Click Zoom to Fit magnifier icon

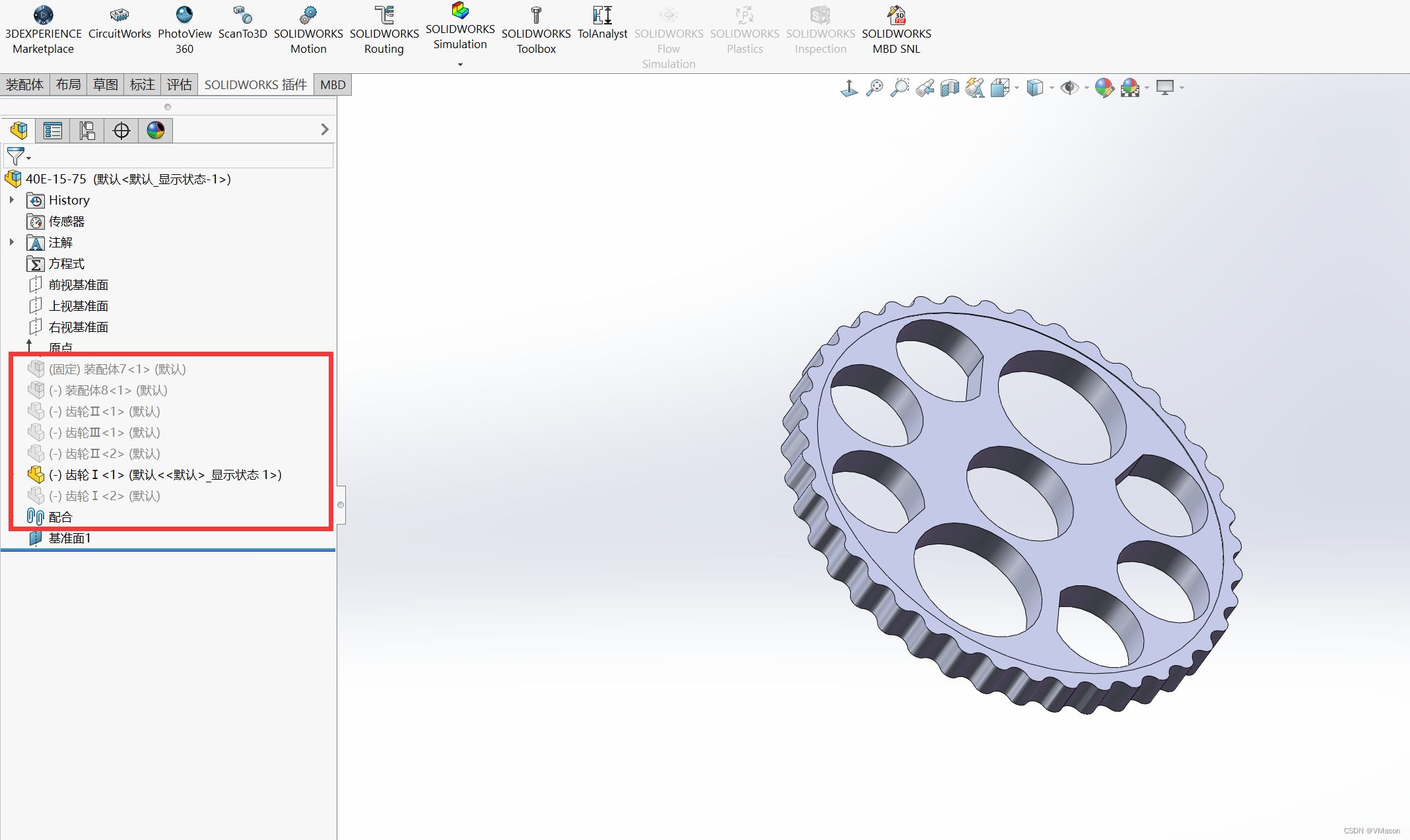(x=875, y=88)
